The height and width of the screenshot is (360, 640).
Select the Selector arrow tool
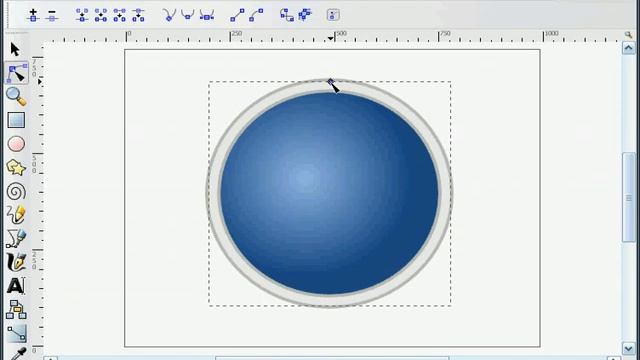16,49
